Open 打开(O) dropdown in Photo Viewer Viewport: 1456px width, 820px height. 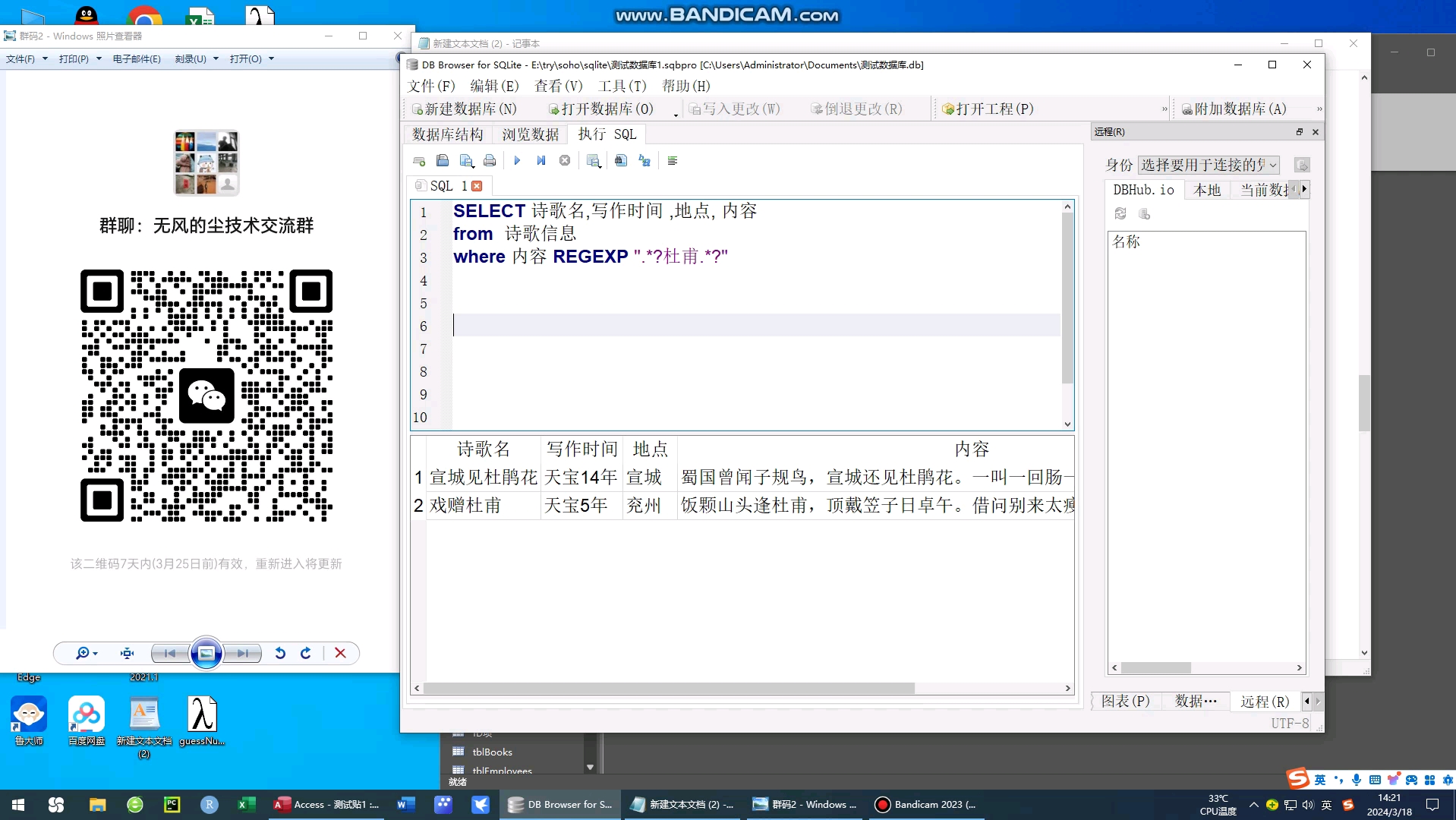pos(251,59)
